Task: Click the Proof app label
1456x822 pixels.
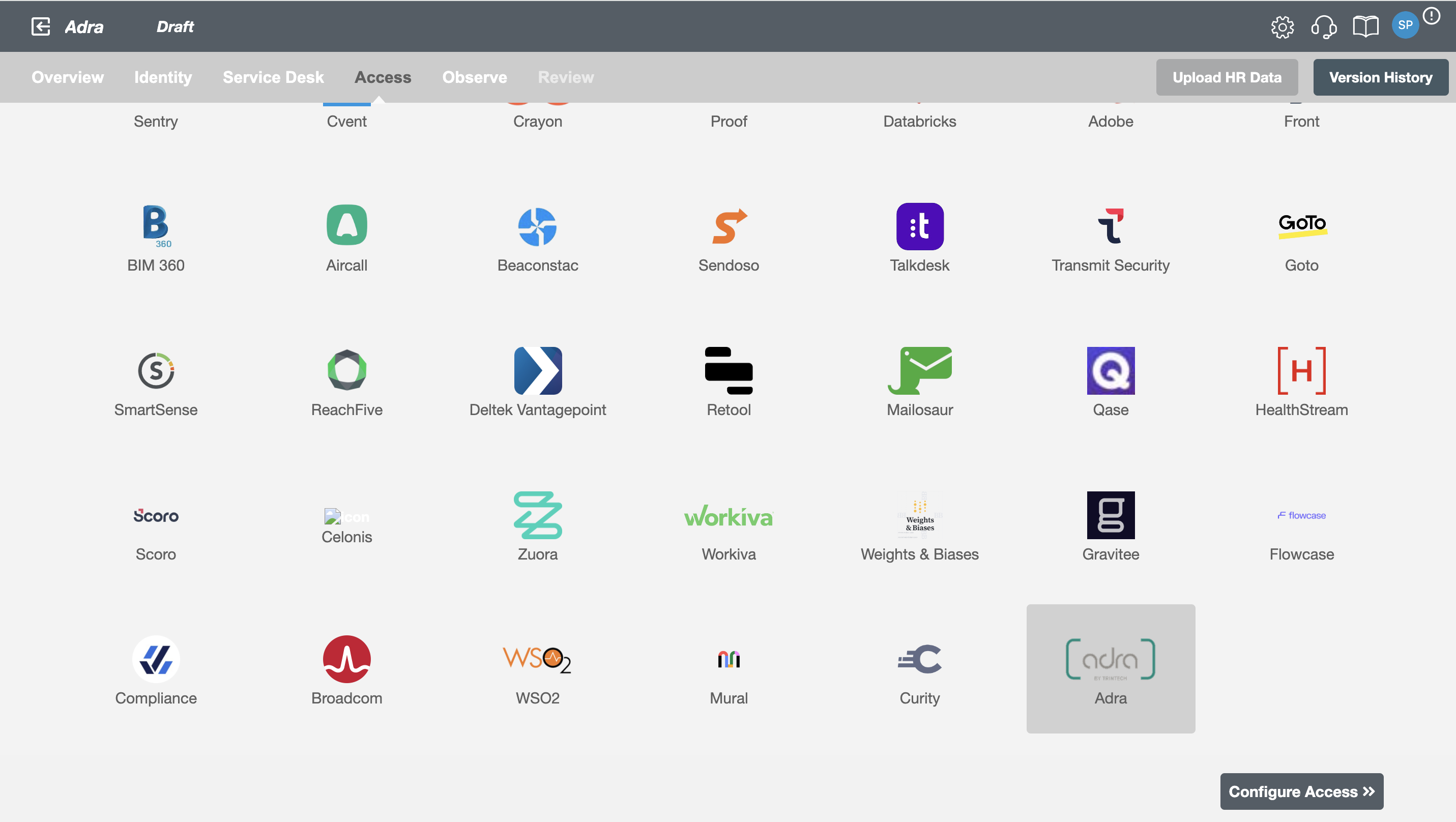Action: coord(729,122)
